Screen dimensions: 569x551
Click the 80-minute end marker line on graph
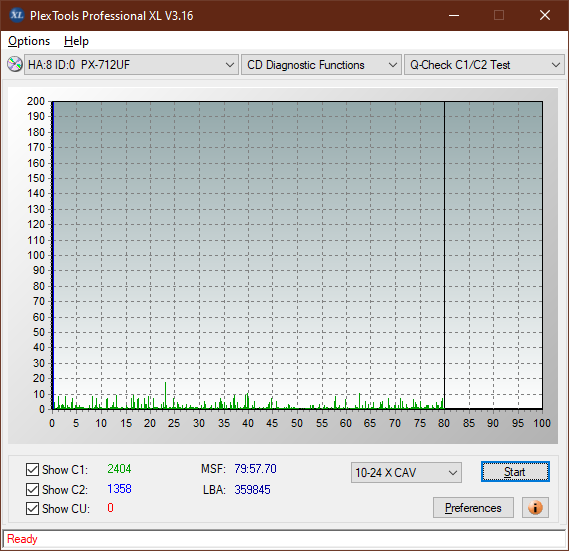click(x=444, y=254)
